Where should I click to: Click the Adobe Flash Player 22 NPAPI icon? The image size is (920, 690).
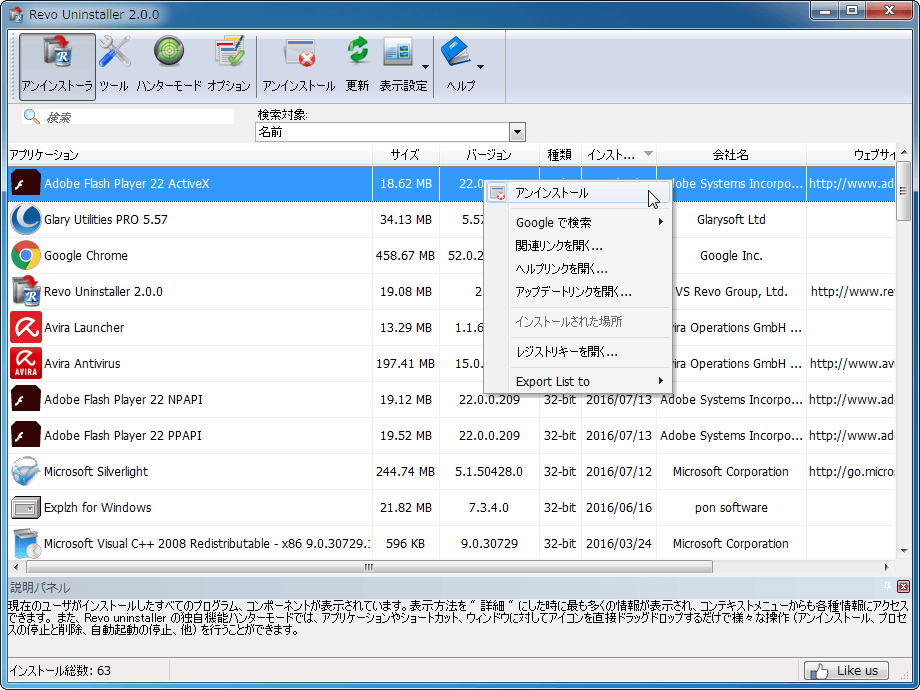[x=26, y=400]
